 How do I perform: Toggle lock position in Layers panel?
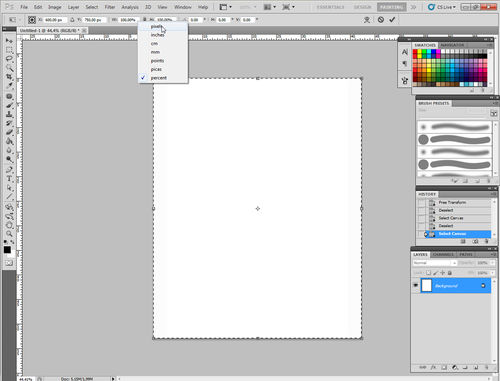click(442, 273)
